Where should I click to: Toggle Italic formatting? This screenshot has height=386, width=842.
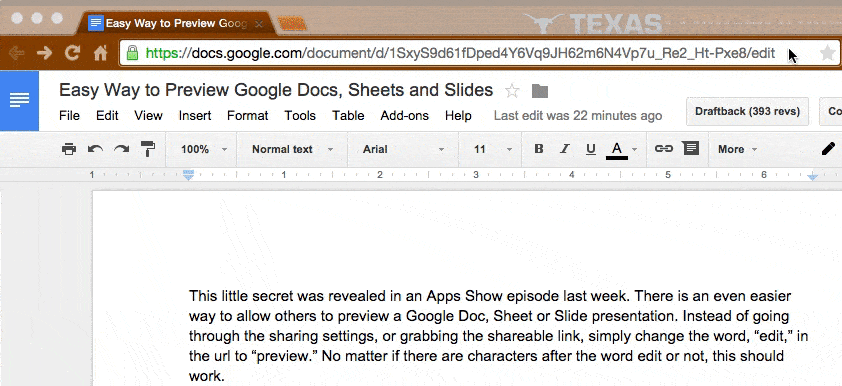564,149
